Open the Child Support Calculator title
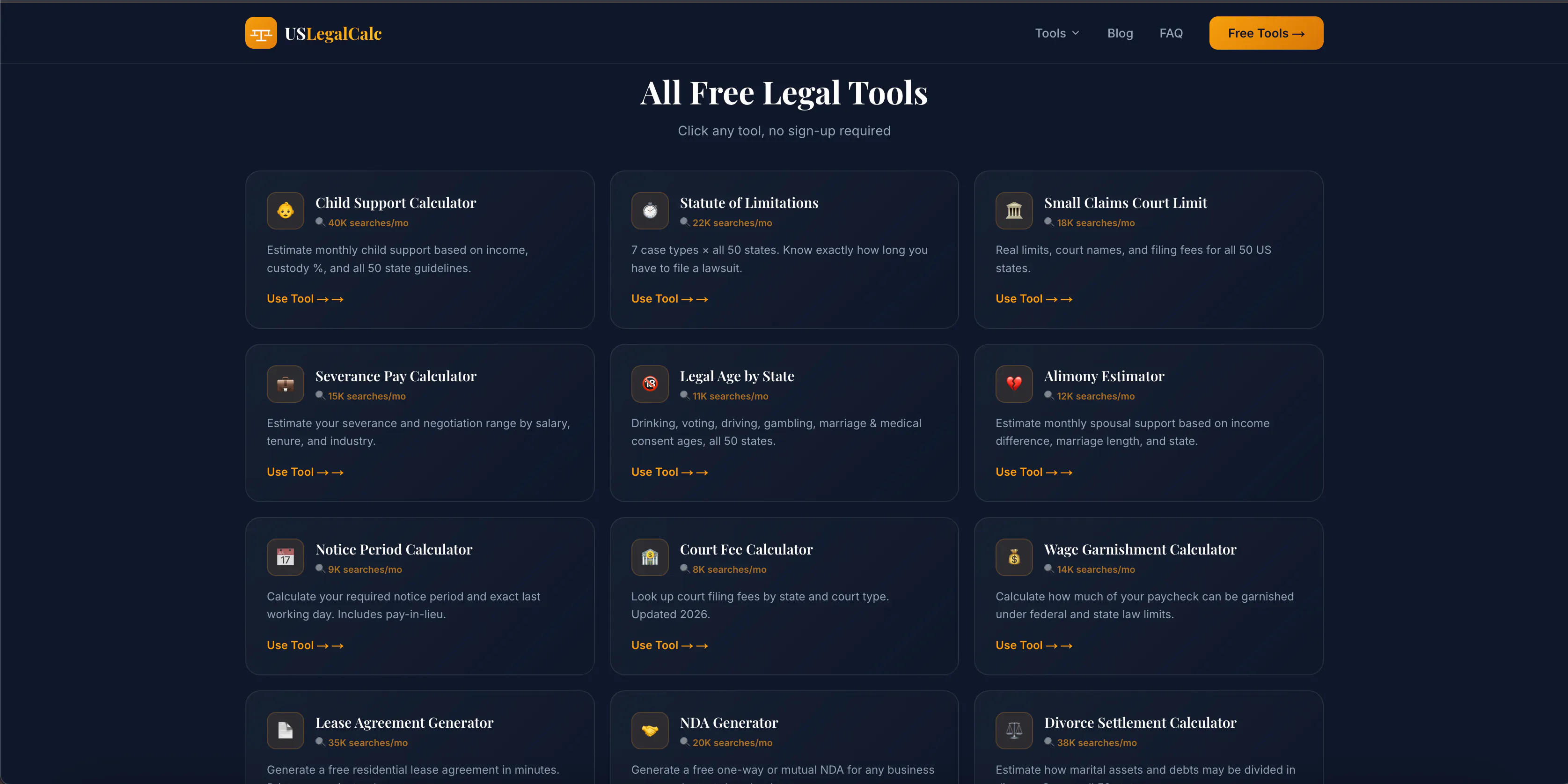This screenshot has width=1568, height=784. pos(396,203)
